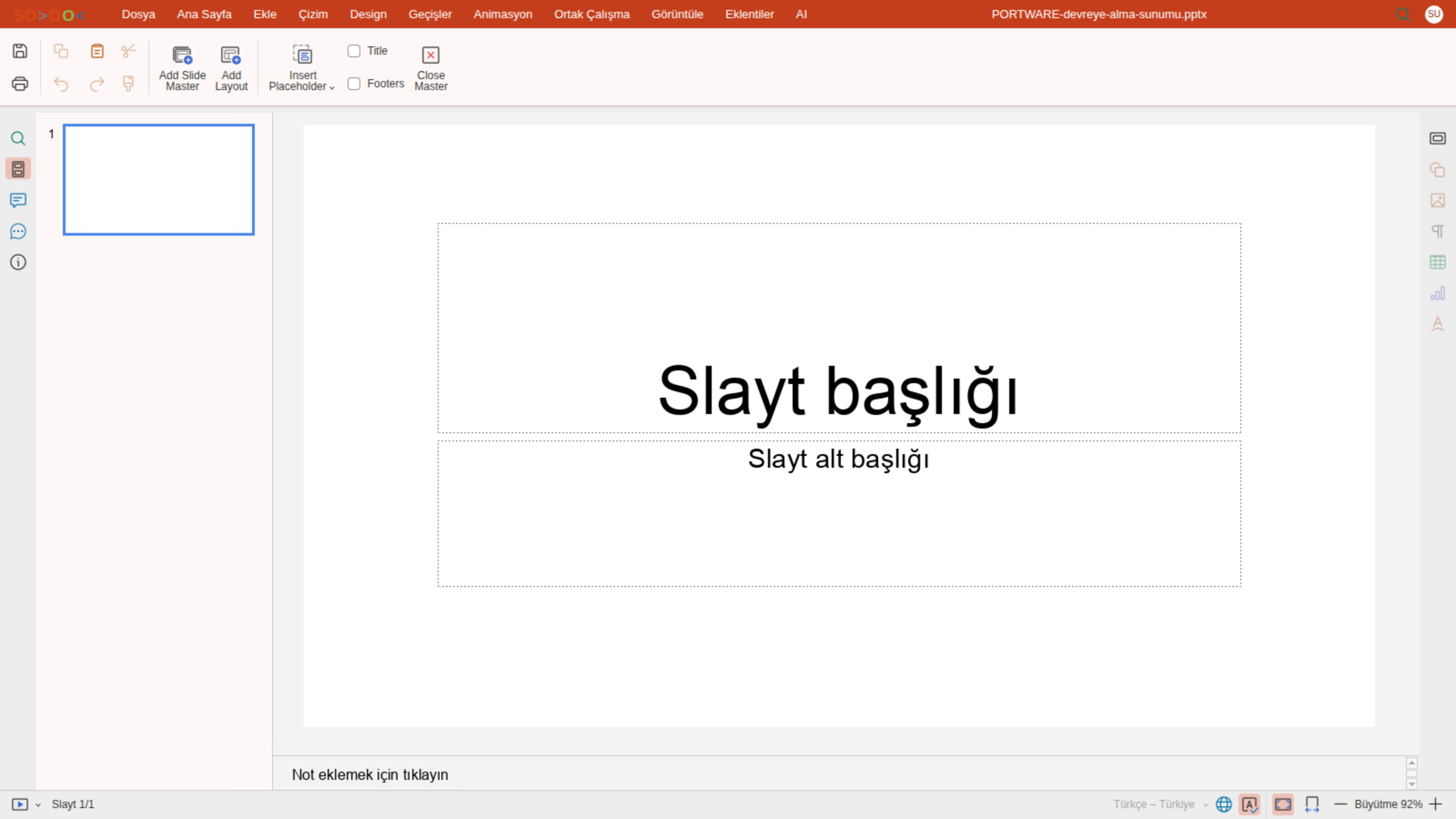Click the search icon in title bar
Screen dimensions: 1456x819
(x=1403, y=14)
